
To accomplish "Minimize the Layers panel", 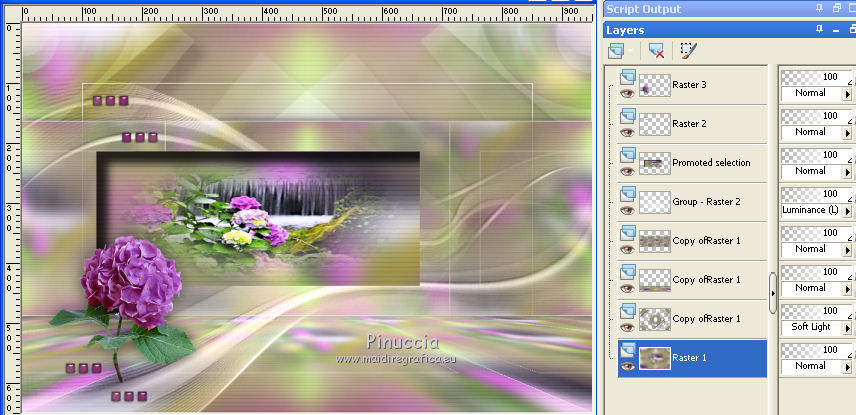I will tap(836, 30).
